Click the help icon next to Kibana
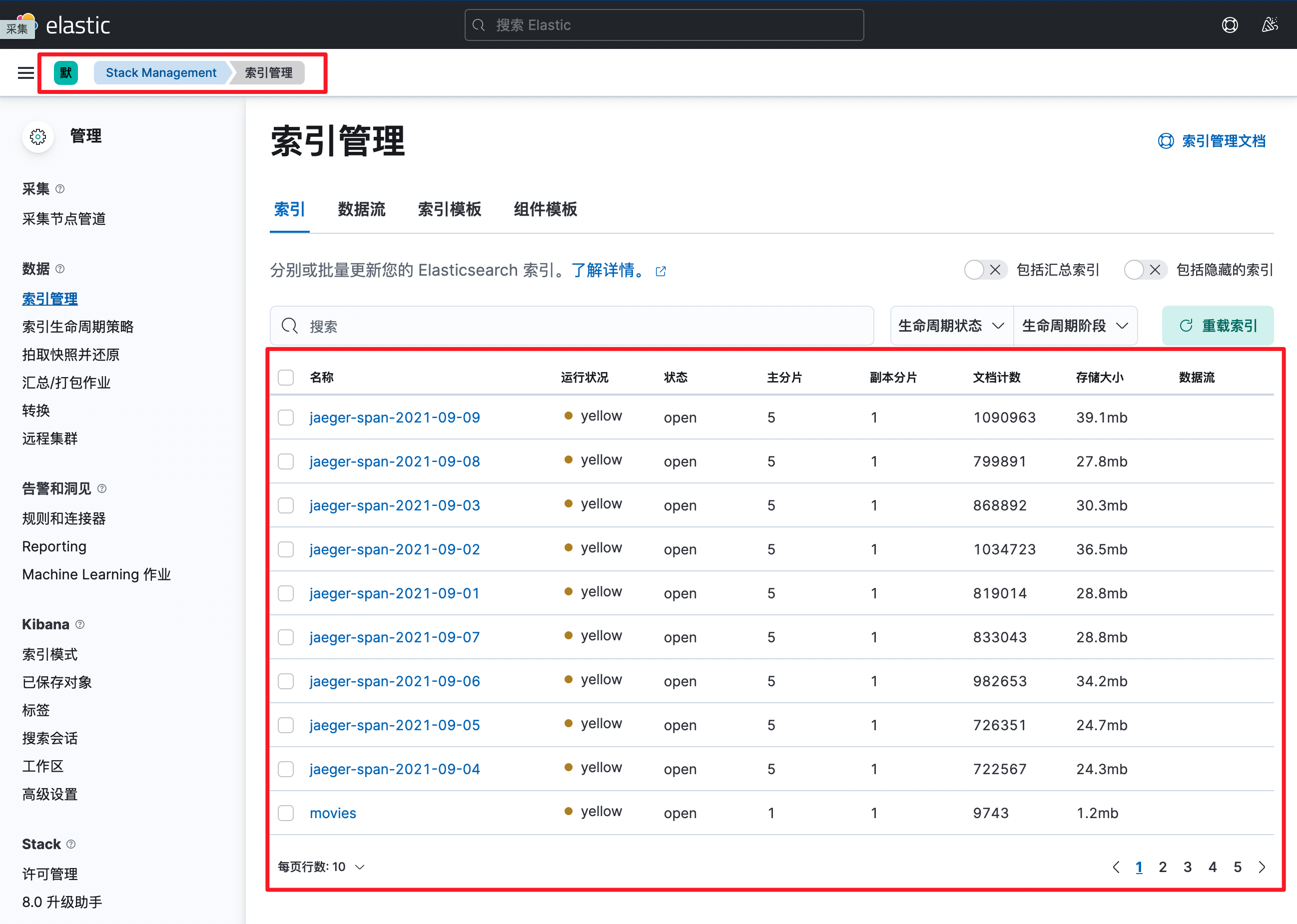Viewport: 1297px width, 924px height. [x=80, y=624]
